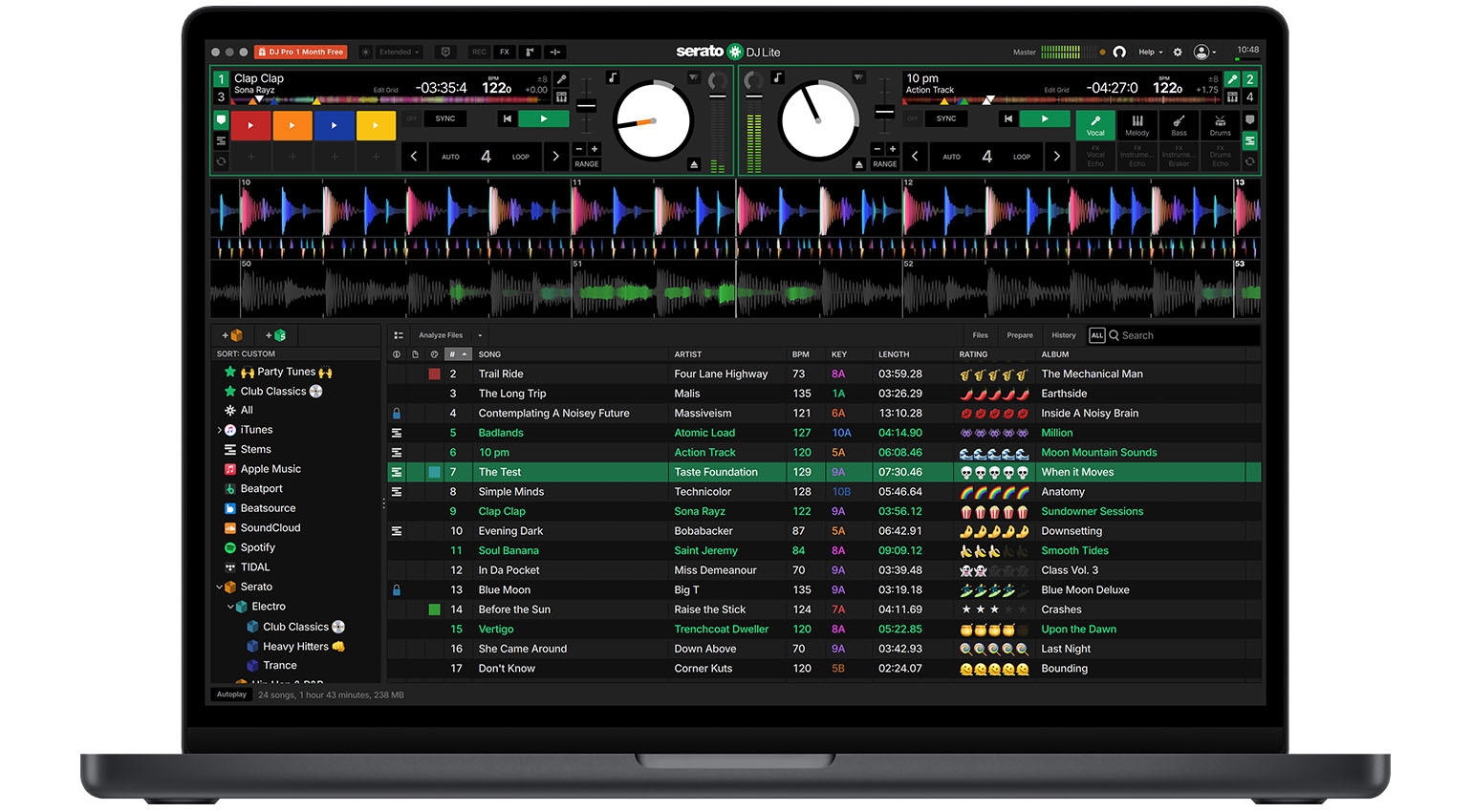Screen dimensions: 1472x812
Task: Add a new smart crate with green icon
Action: (x=276, y=335)
